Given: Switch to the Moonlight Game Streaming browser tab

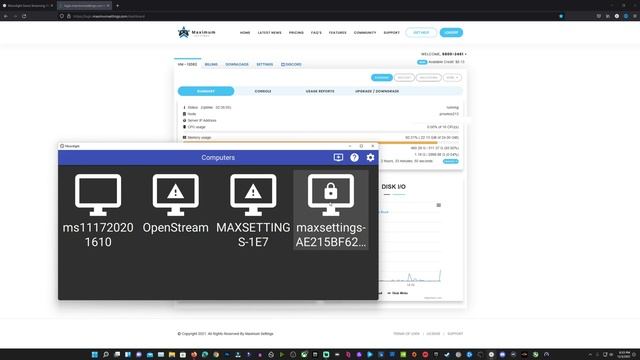Looking at the screenshot, I should (28, 6).
